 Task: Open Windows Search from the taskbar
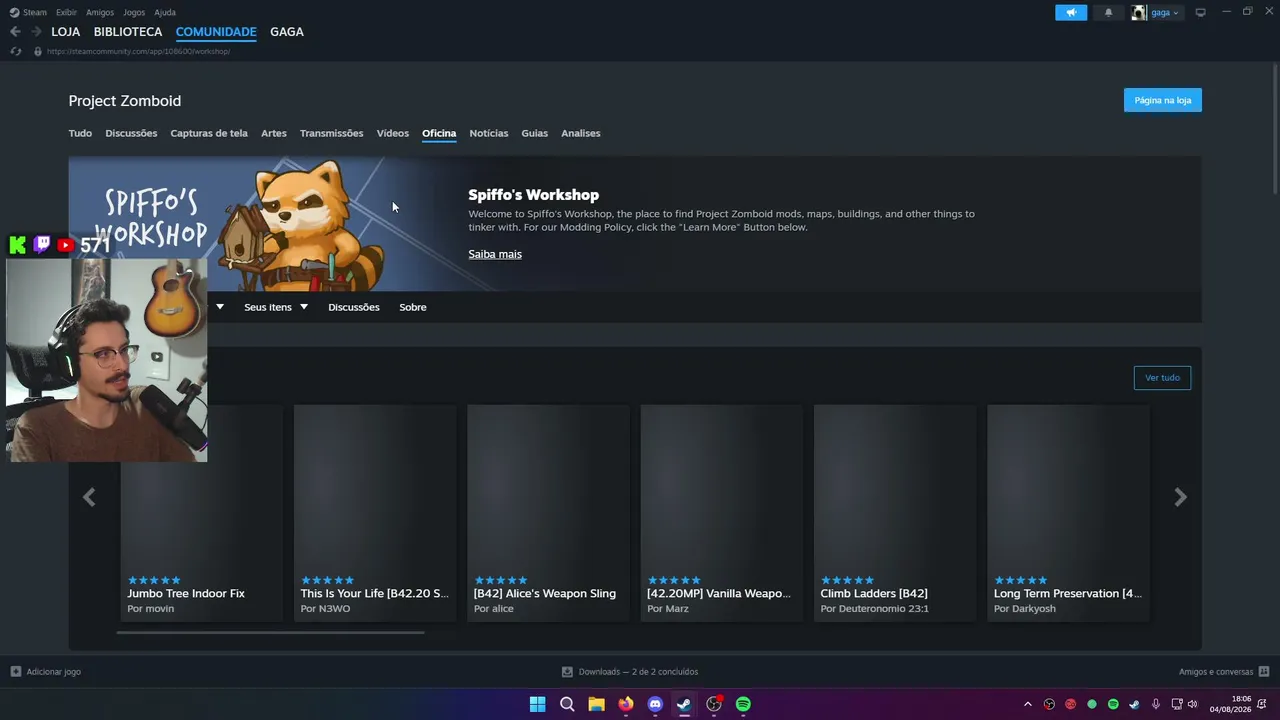pyautogui.click(x=567, y=704)
